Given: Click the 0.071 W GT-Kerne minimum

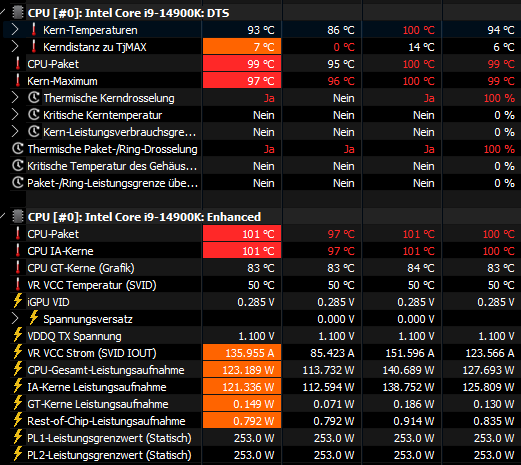Looking at the screenshot, I should pos(334,404).
